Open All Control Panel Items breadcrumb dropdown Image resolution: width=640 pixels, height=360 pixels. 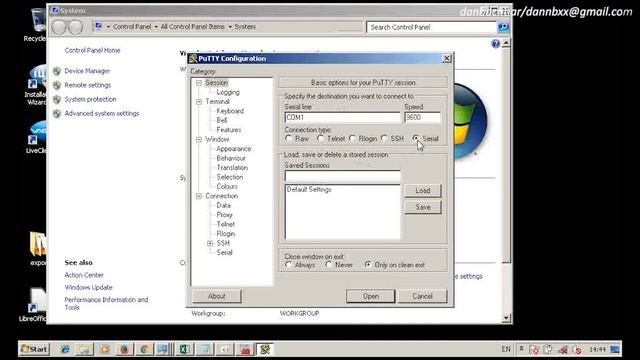[x=230, y=27]
